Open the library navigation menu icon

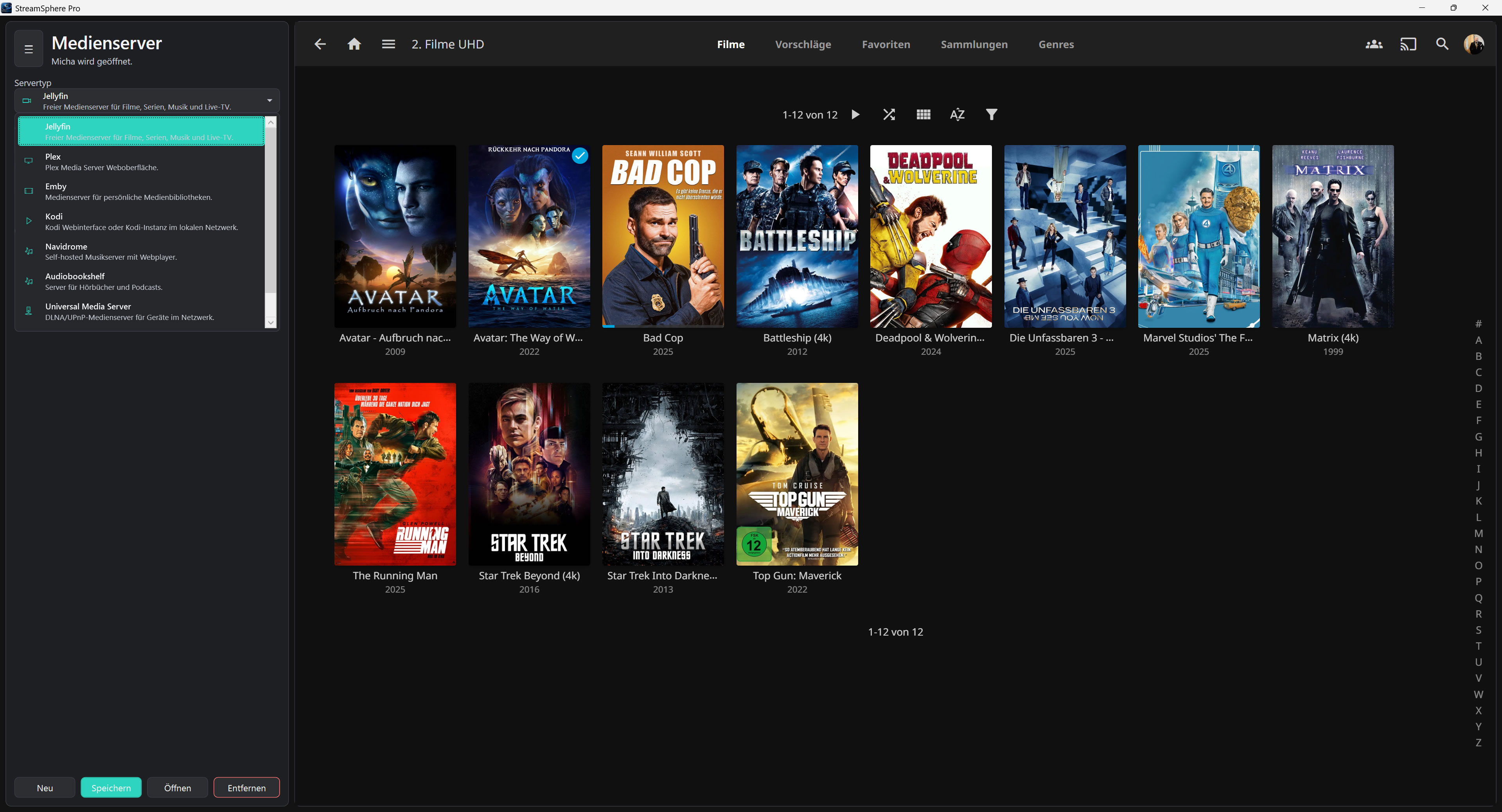[x=388, y=44]
